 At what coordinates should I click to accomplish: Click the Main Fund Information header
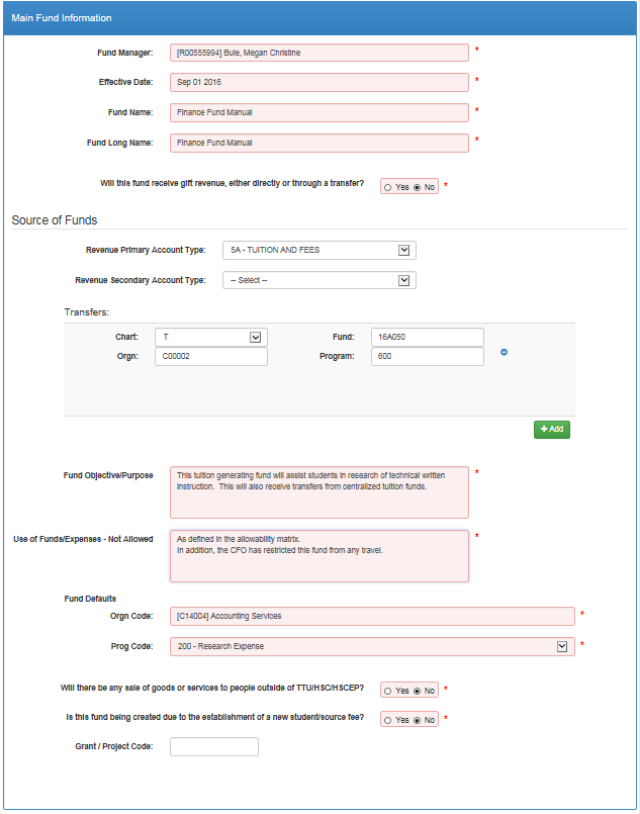tap(320, 18)
